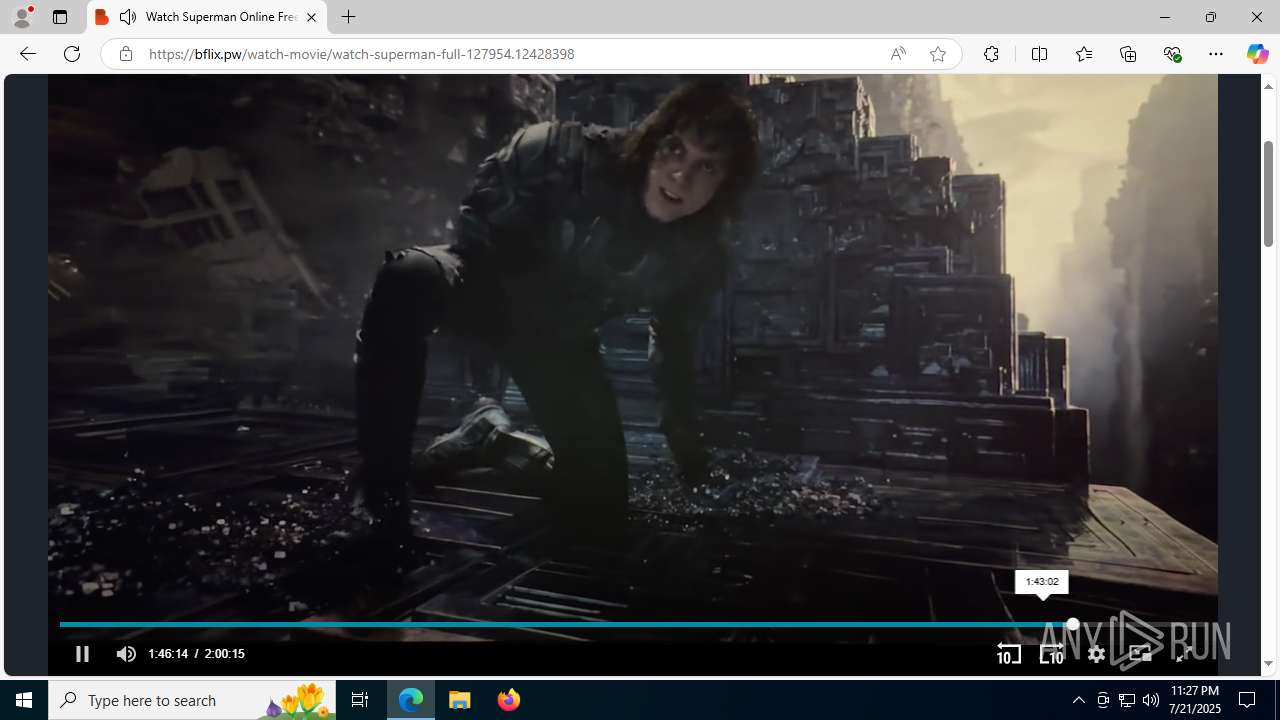Viewport: 1280px width, 720px height.
Task: Open video player settings gear
Action: (x=1096, y=654)
